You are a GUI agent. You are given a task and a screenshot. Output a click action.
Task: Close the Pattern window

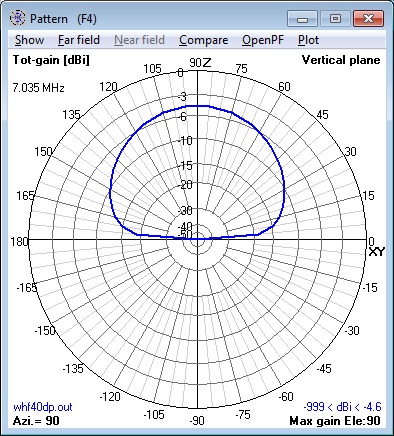pos(368,18)
